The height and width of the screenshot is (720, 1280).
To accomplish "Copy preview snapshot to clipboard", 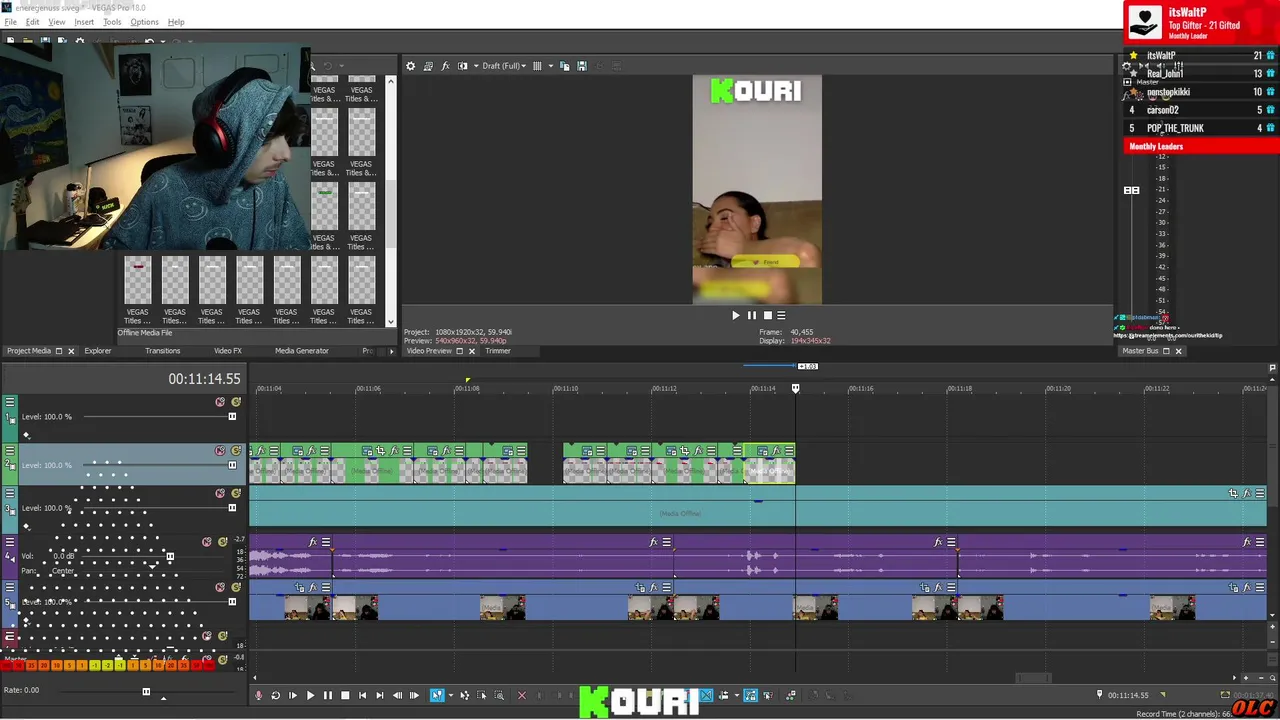I will [564, 66].
